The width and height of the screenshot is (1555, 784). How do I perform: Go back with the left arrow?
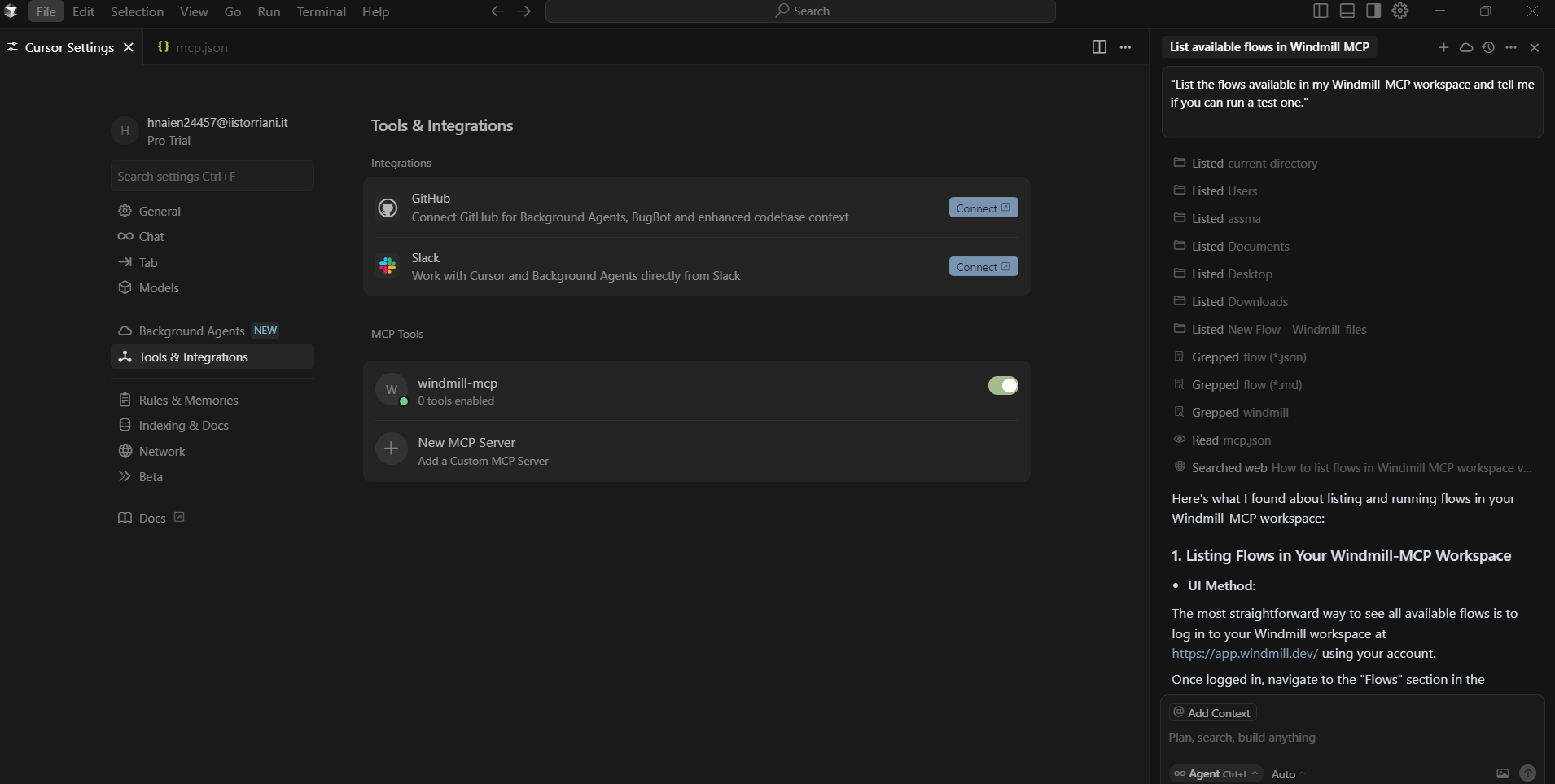pos(497,11)
